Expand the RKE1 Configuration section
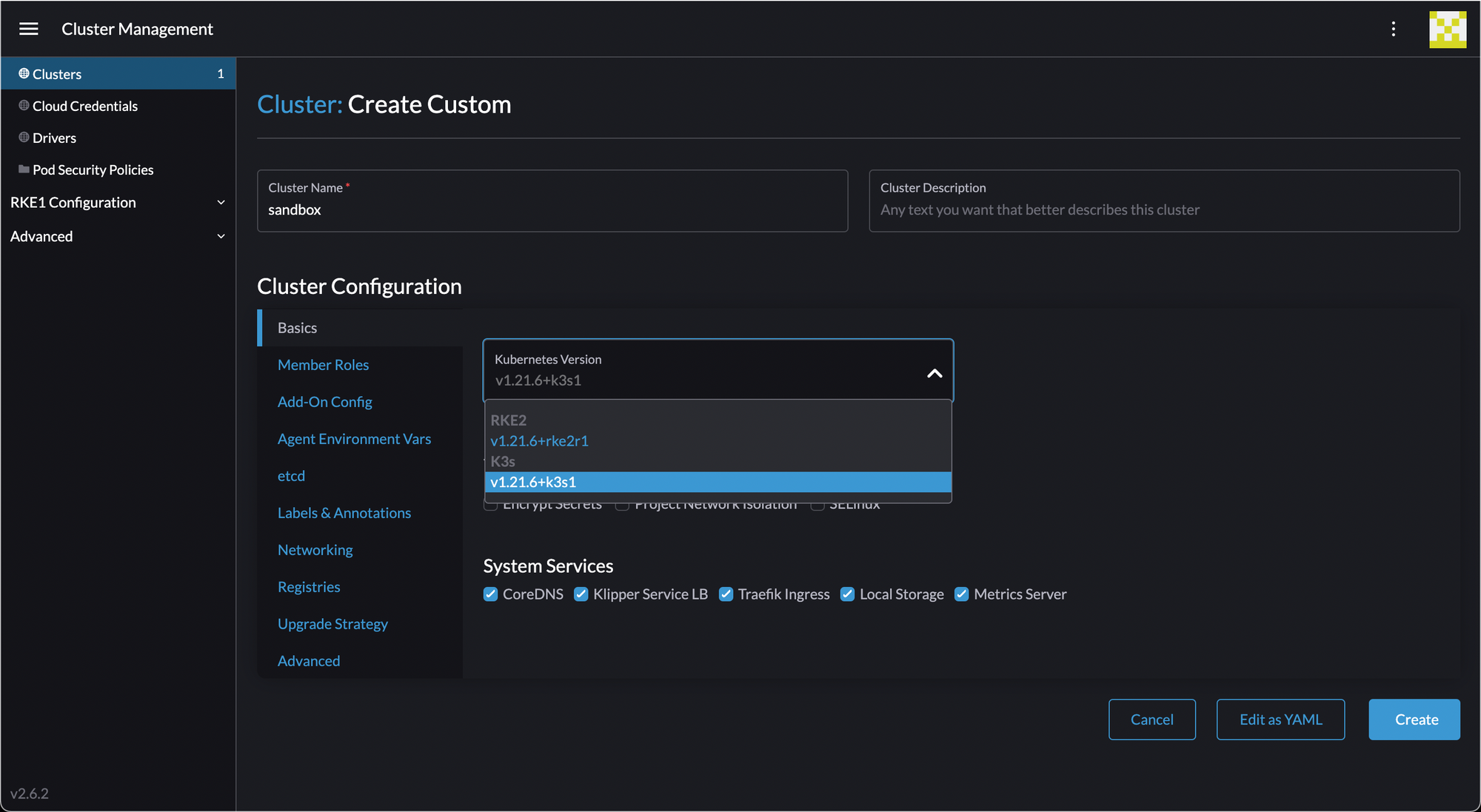Viewport: 1481px width, 812px height. [x=221, y=203]
